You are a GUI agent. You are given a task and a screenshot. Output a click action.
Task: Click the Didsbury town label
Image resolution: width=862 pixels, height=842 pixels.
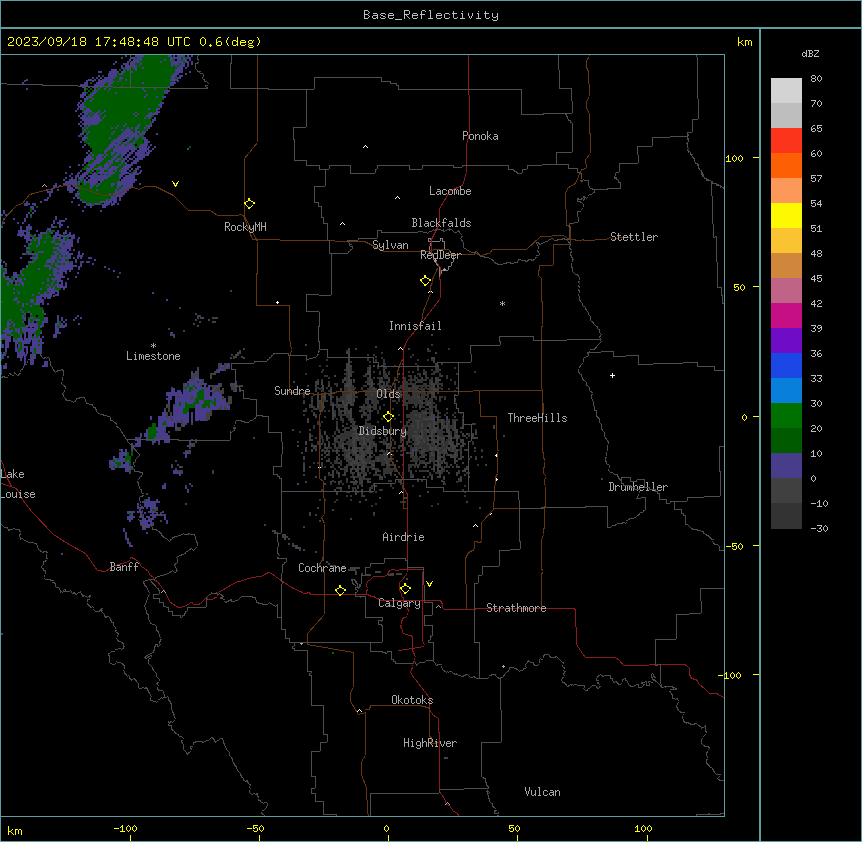pyautogui.click(x=383, y=431)
